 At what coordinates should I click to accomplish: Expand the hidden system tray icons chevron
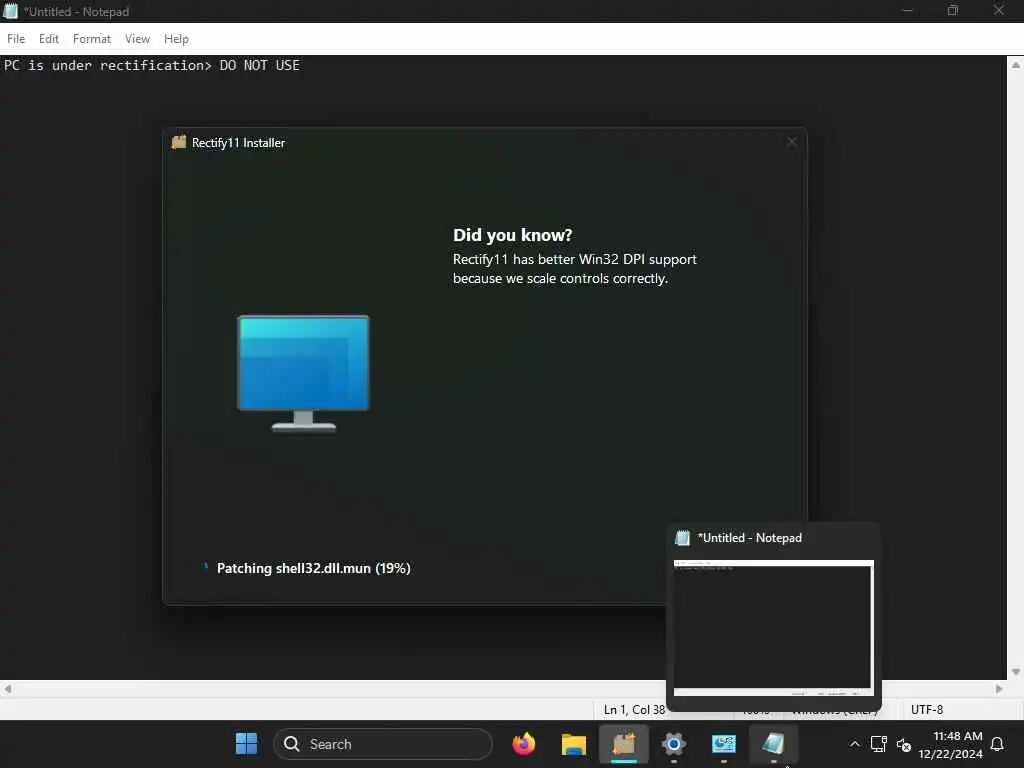tap(854, 744)
